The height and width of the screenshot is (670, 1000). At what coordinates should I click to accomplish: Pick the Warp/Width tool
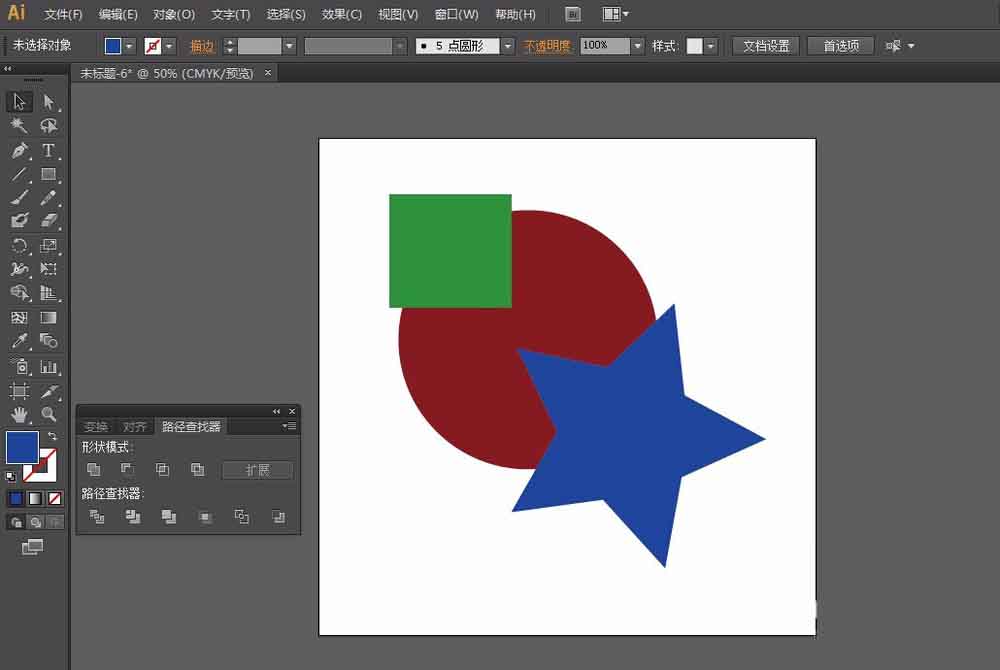tap(19, 269)
